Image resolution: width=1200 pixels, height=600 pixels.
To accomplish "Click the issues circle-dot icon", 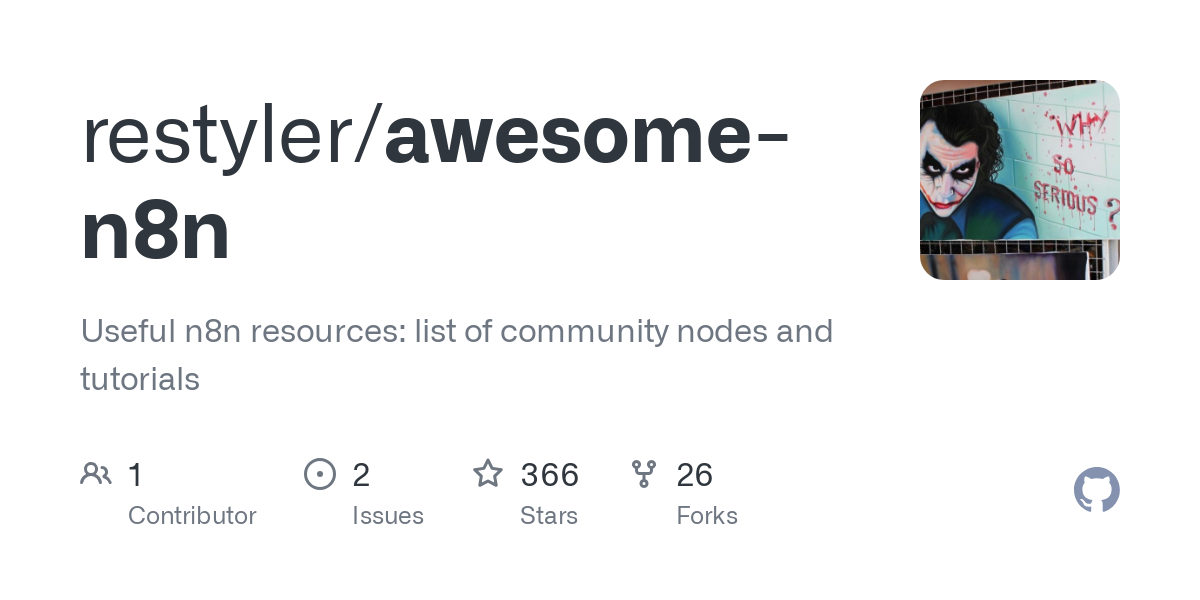I will [319, 473].
